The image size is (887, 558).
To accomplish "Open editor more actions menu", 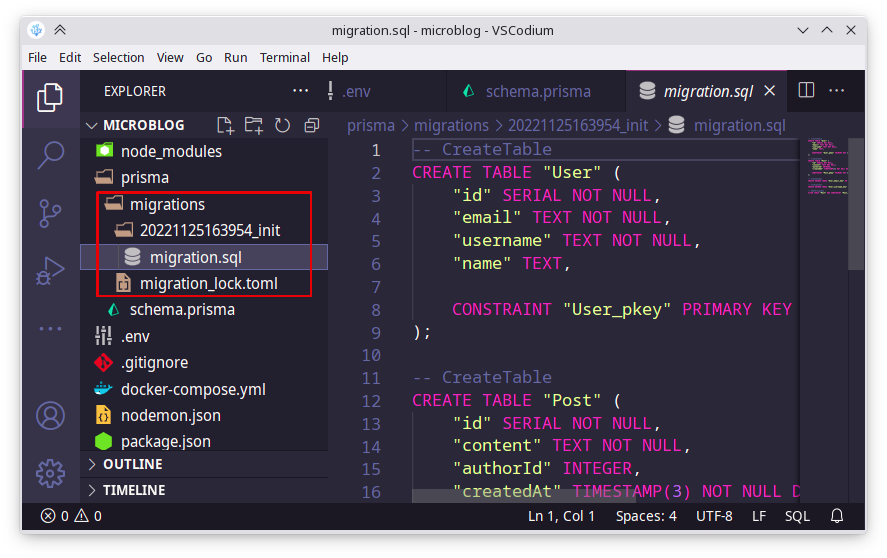I will [837, 91].
